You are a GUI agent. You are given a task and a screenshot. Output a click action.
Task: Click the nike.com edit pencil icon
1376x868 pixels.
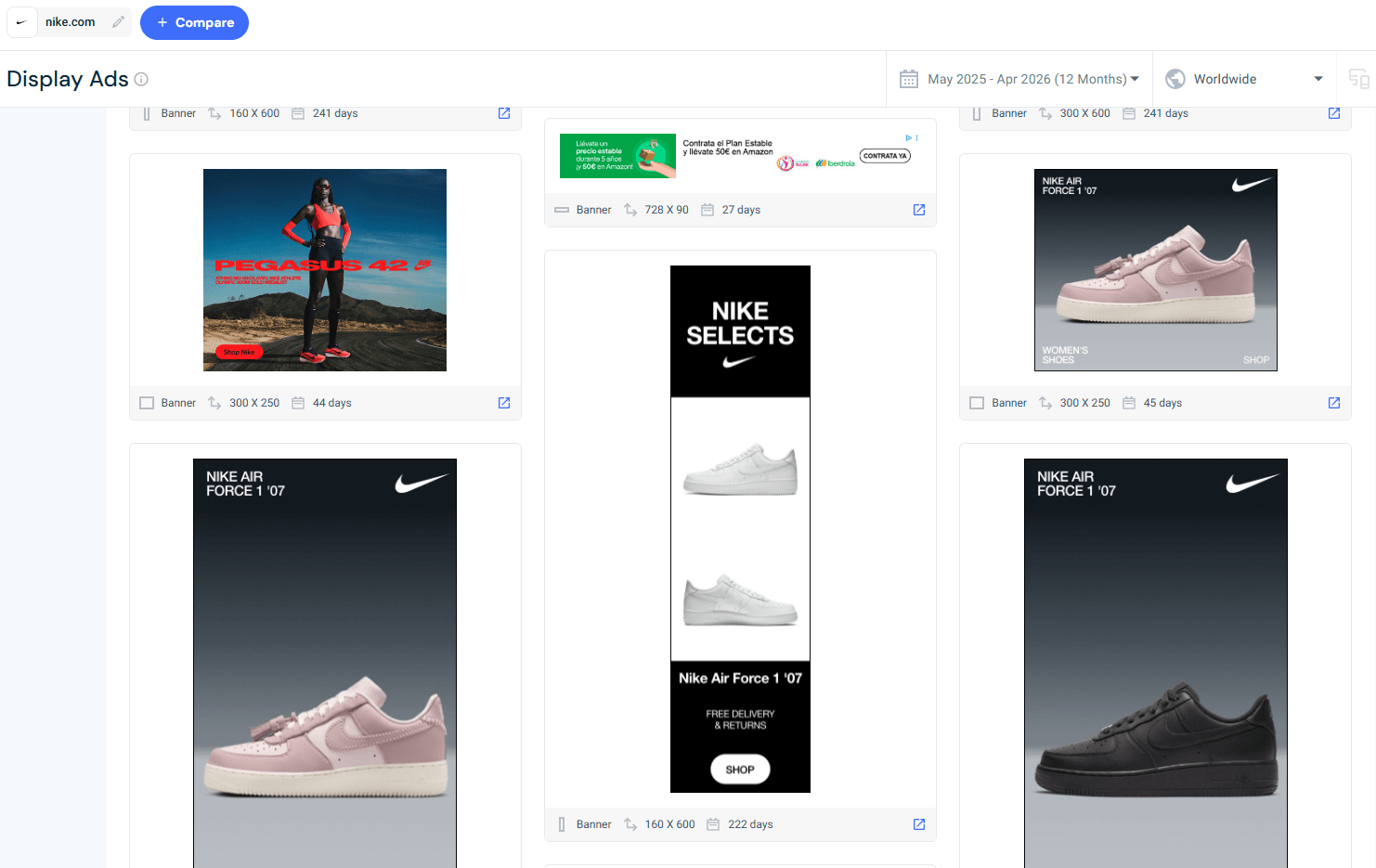tap(118, 22)
